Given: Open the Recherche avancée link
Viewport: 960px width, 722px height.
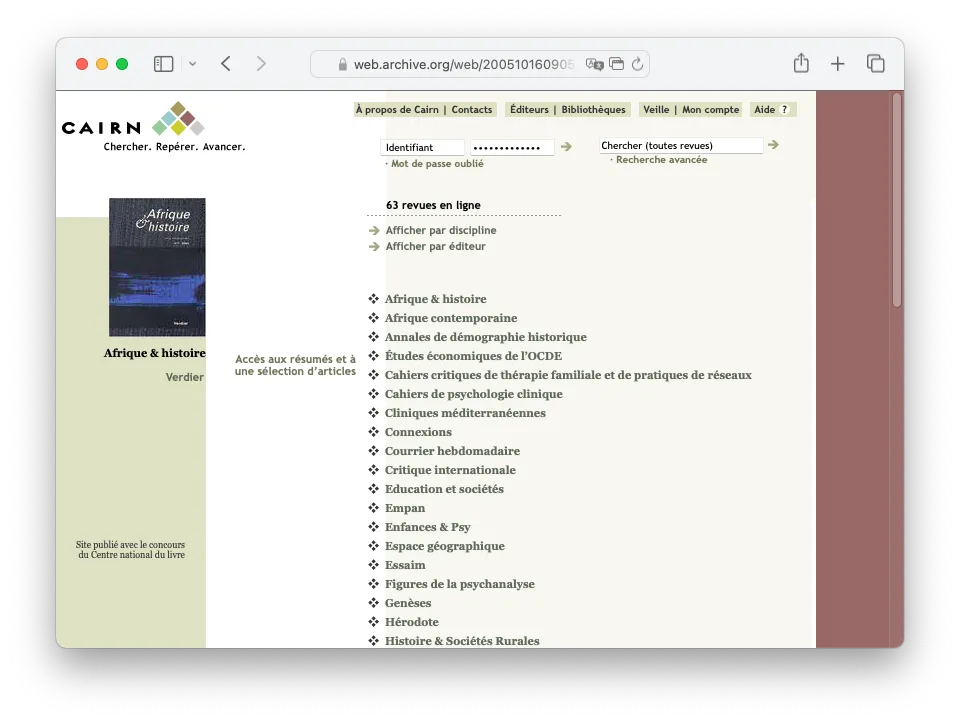Looking at the screenshot, I should 661,160.
